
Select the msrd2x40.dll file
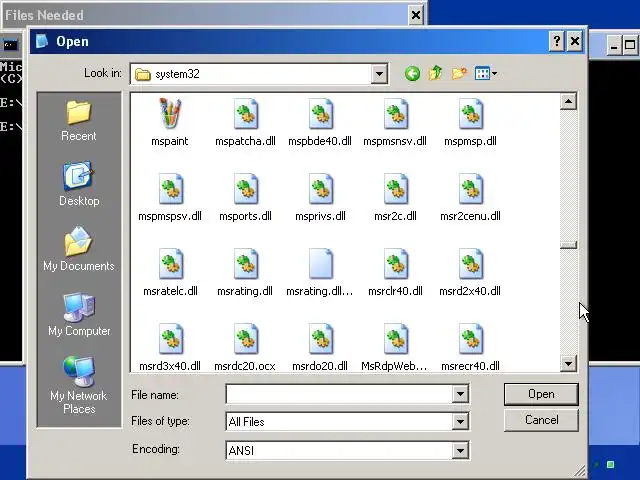pyautogui.click(x=470, y=272)
